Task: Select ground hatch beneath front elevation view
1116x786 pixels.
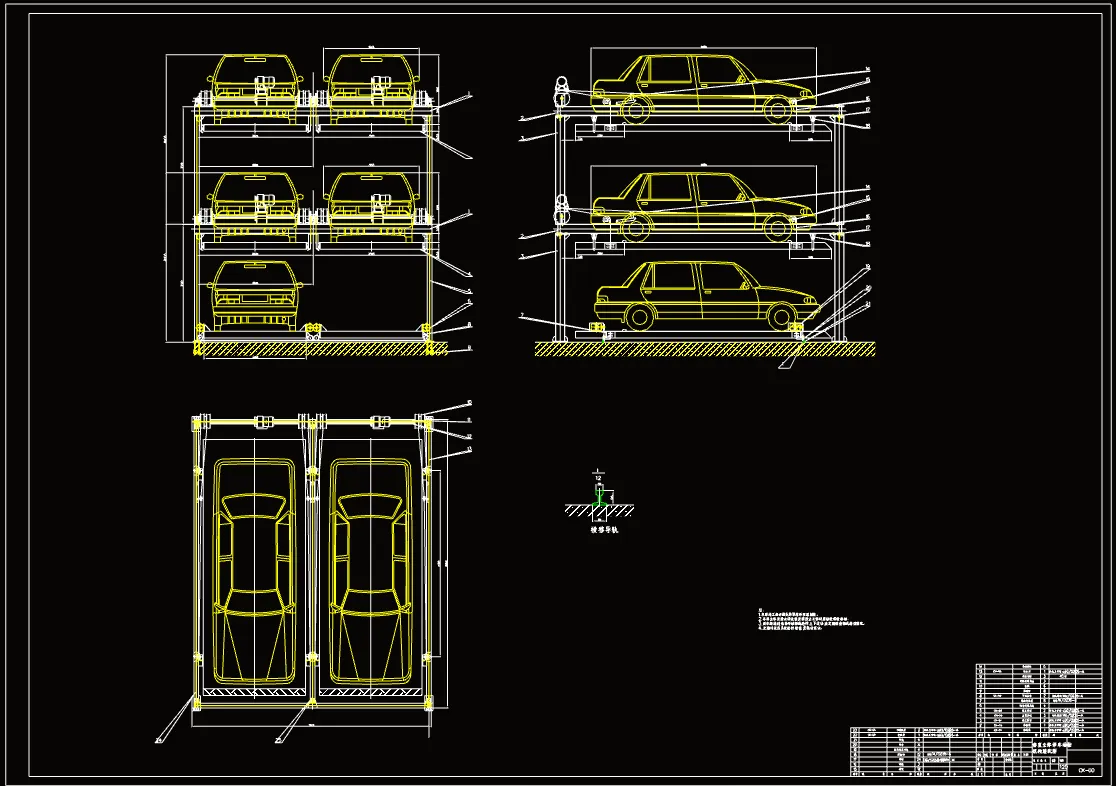Action: (320, 349)
